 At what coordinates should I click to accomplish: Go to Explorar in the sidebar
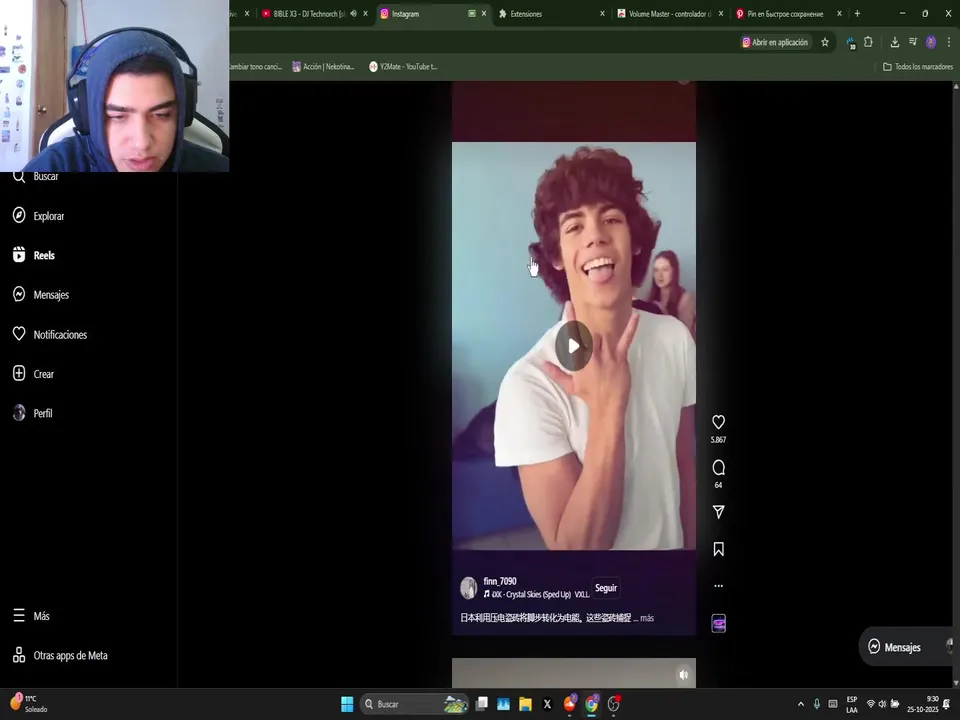39,216
